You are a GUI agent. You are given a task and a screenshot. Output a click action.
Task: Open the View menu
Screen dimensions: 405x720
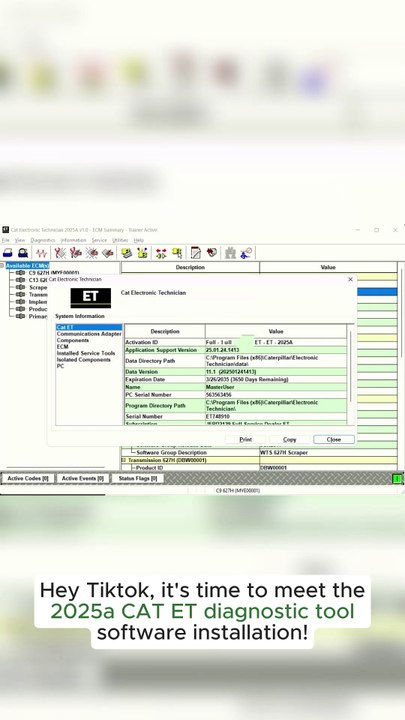(20, 240)
